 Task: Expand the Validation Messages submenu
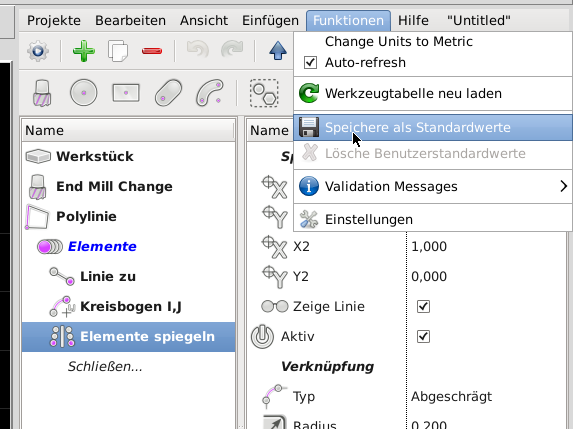433,186
